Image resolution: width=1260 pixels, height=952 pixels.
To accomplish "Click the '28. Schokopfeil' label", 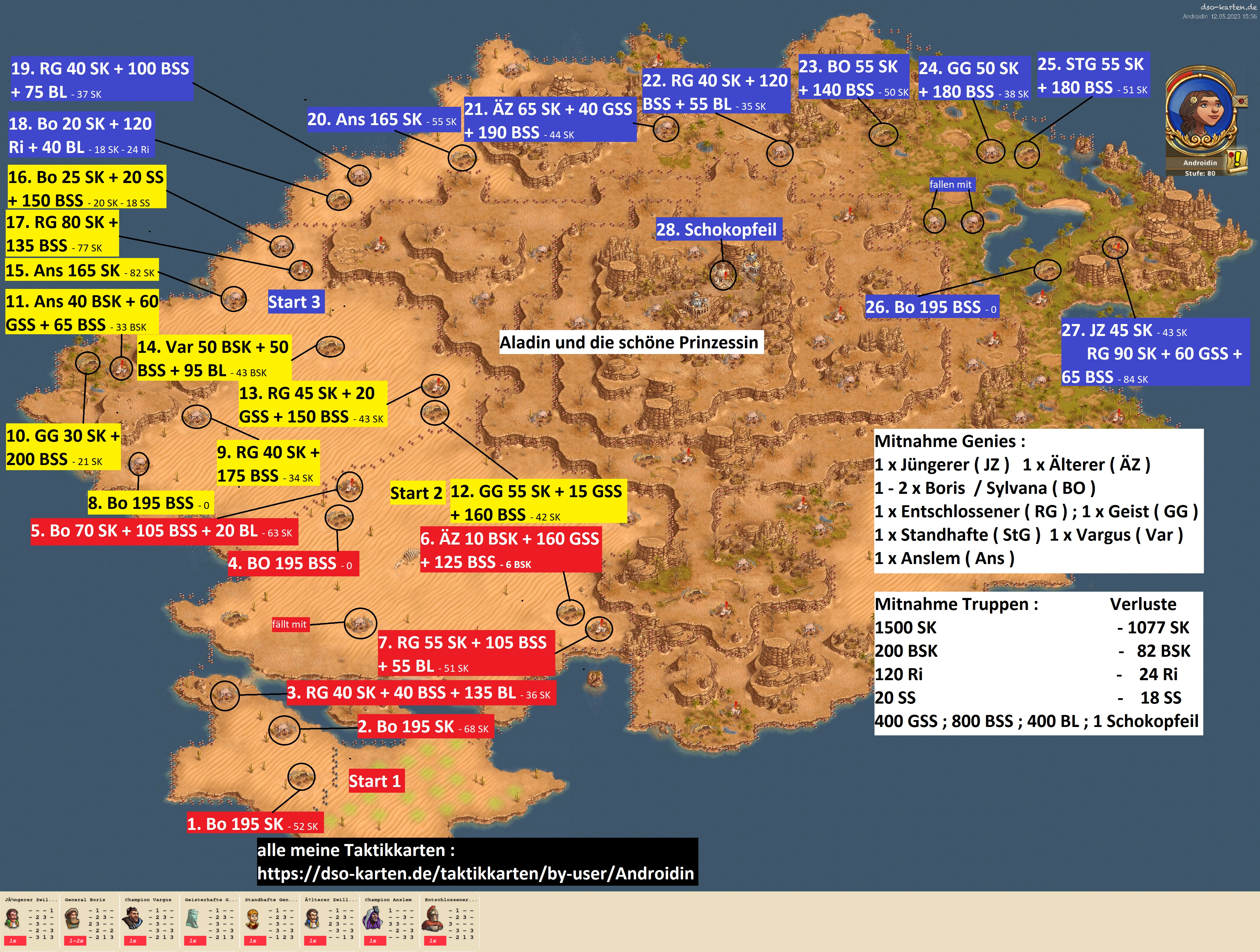I will coord(718,229).
